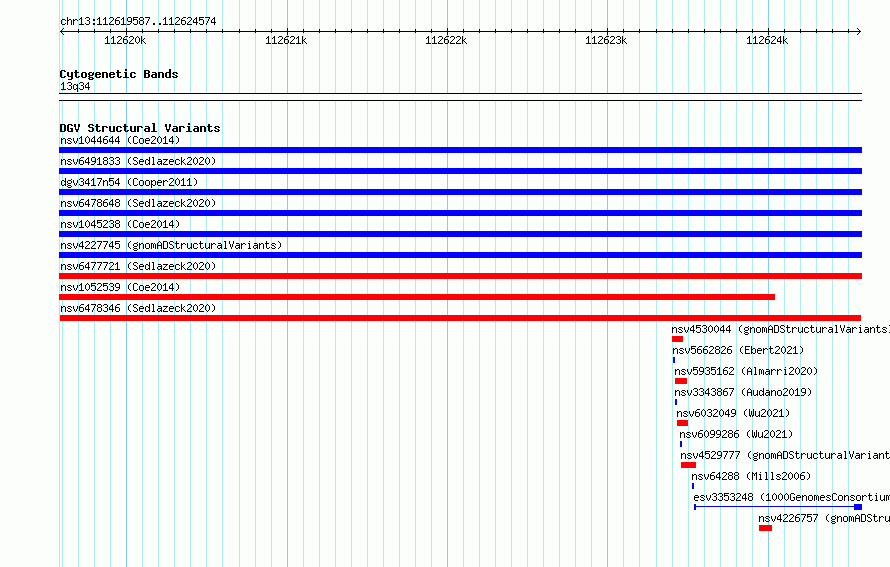Viewport: 890px width, 567px height.
Task: Open nsv4227745 (gnomADStructuralVariants) label
Action: 171,245
